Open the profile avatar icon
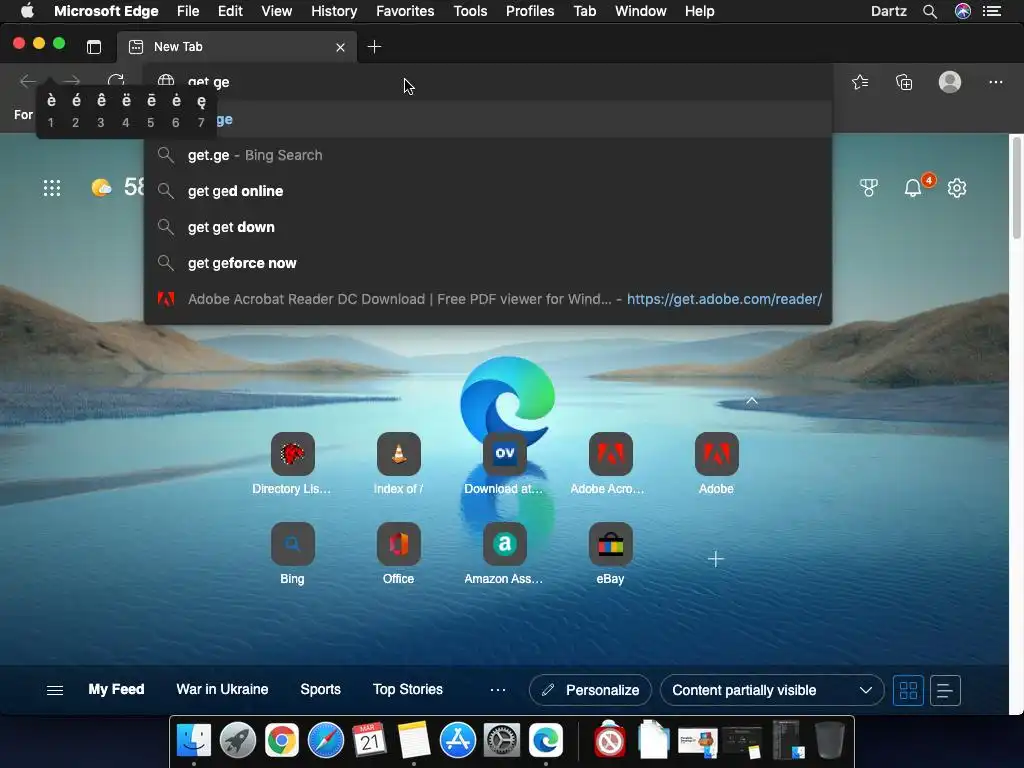 [950, 82]
